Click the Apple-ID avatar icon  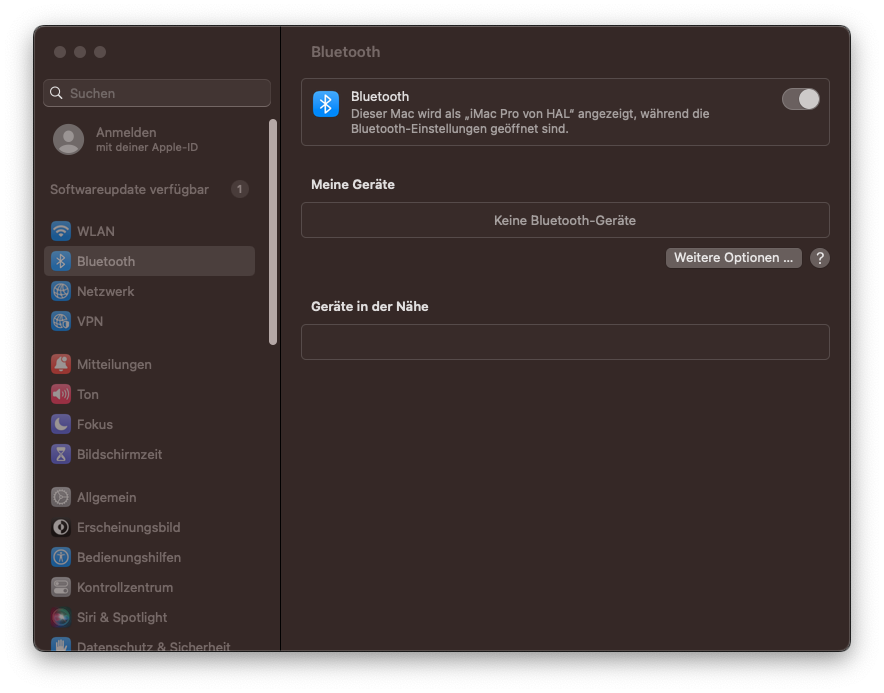click(x=68, y=139)
